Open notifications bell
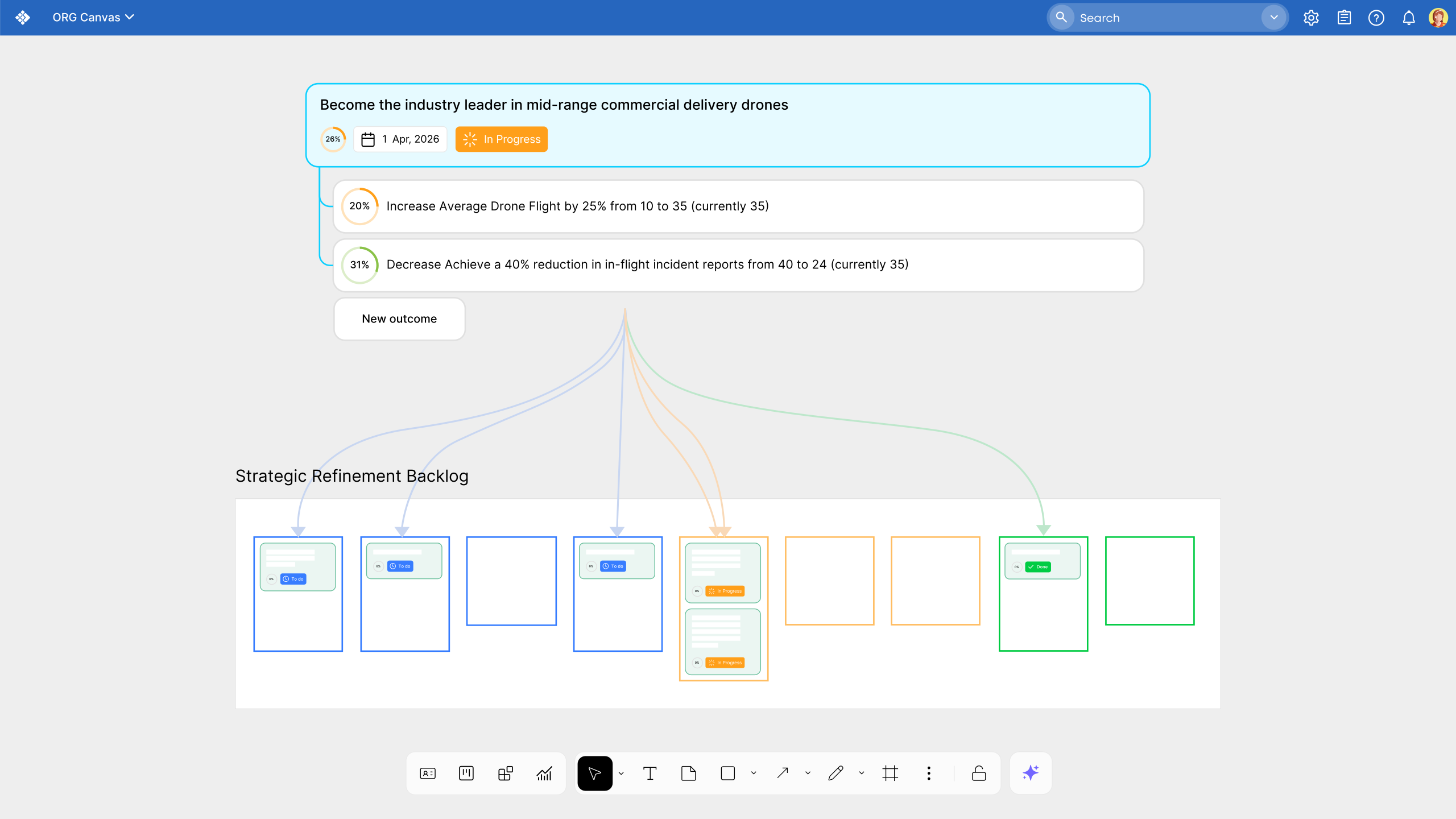 click(x=1409, y=18)
